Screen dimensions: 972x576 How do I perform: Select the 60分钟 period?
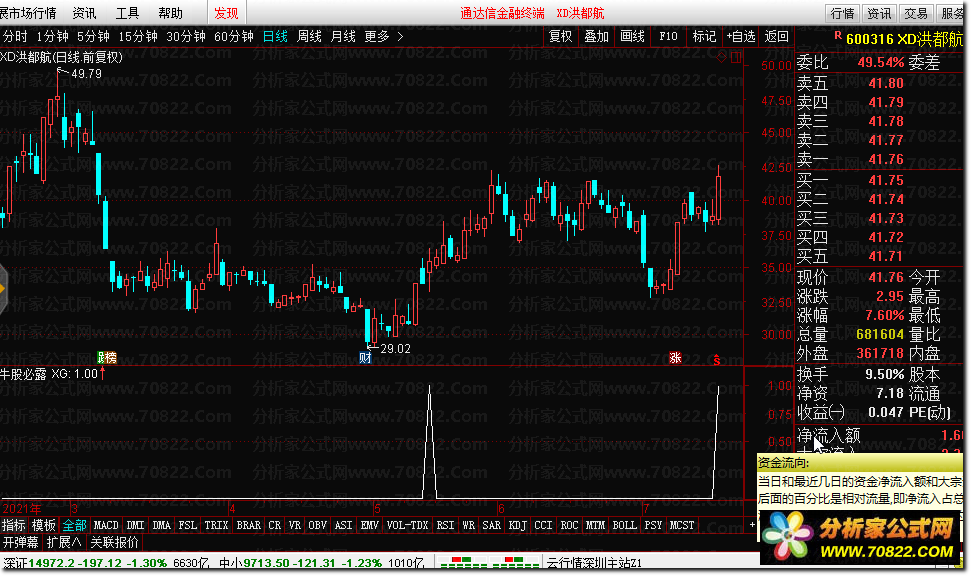click(x=234, y=37)
